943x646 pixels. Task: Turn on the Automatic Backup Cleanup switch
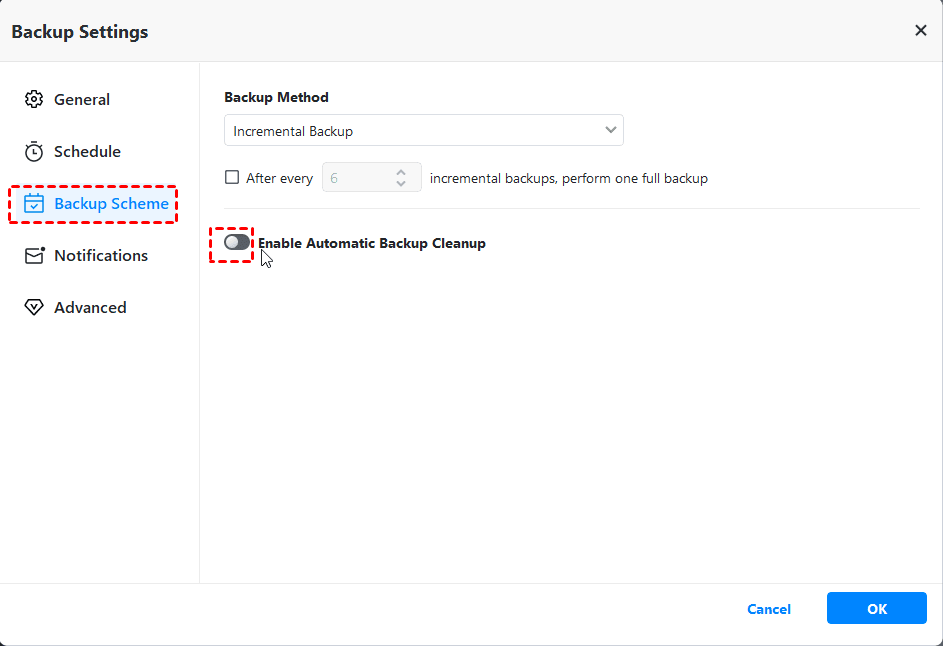click(x=237, y=243)
